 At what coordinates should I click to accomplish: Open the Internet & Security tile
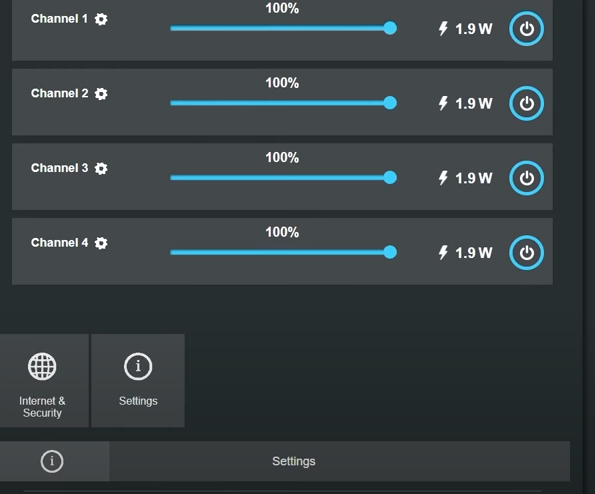coord(44,381)
